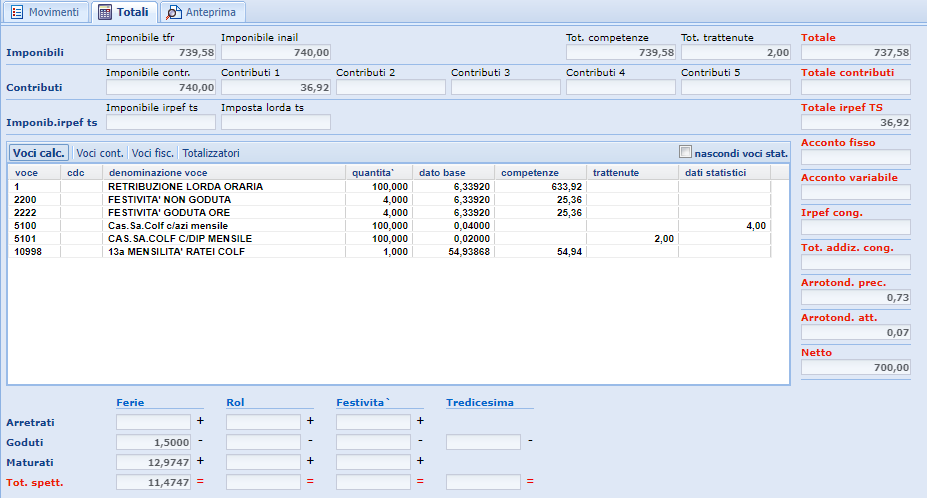
Task: Click the Ferie Maturati field 12,9747
Action: 154,462
